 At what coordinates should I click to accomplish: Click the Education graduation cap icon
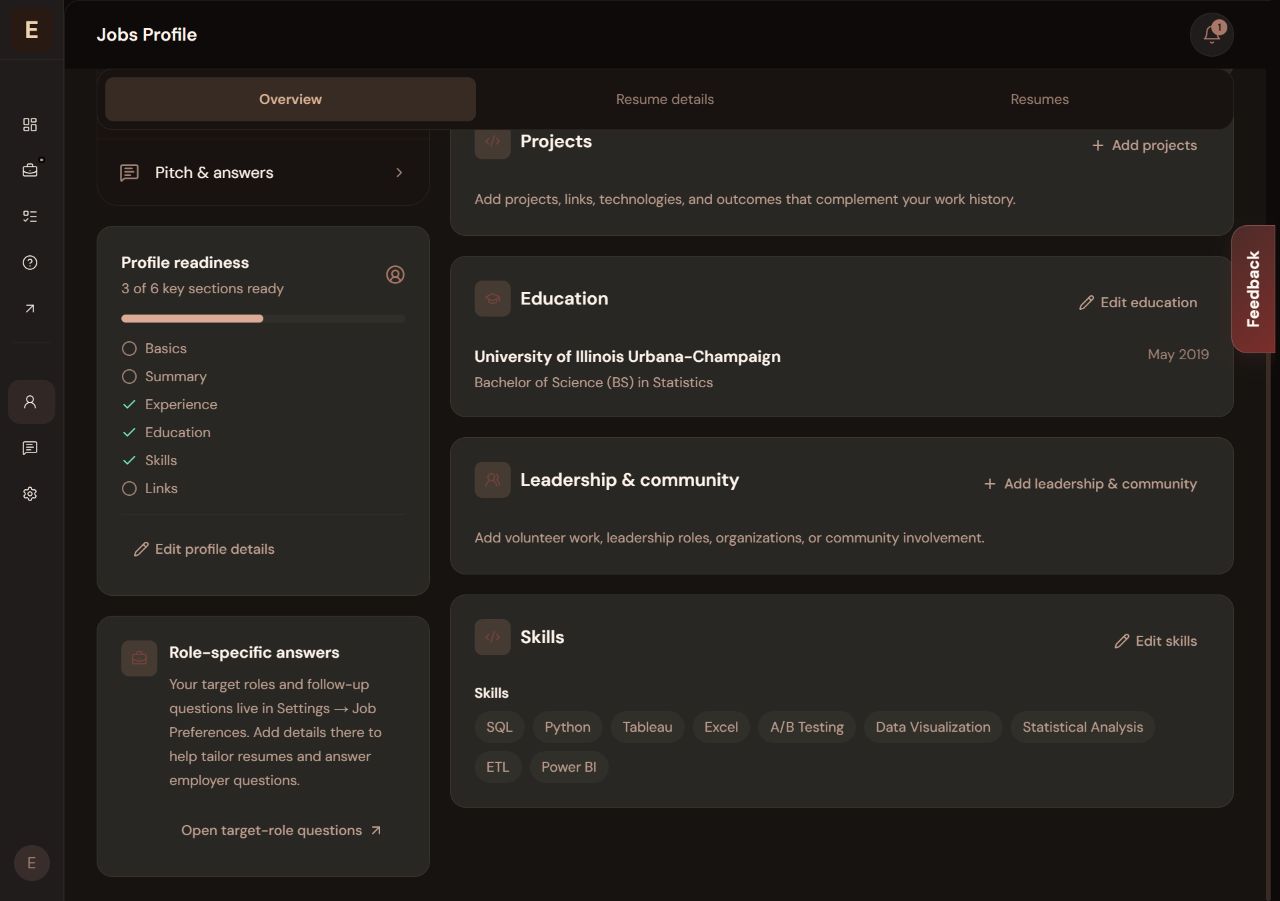(x=492, y=298)
